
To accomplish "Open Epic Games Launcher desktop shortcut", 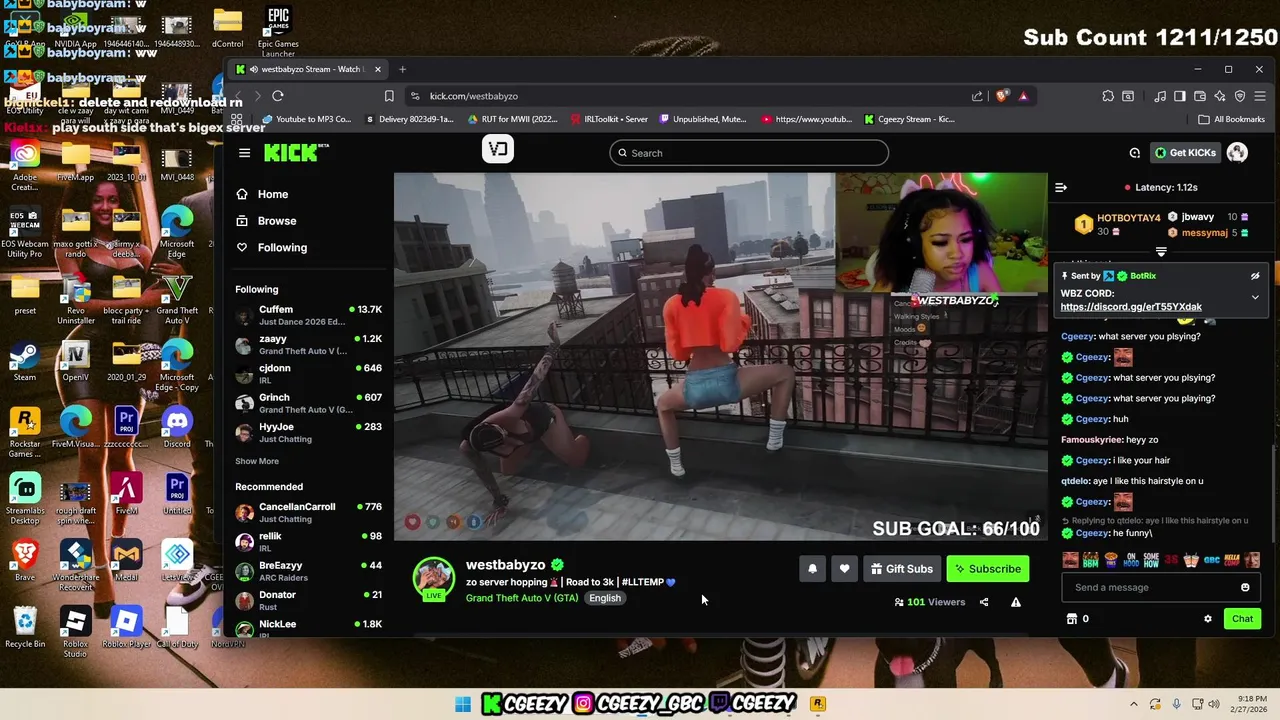I will [x=278, y=32].
